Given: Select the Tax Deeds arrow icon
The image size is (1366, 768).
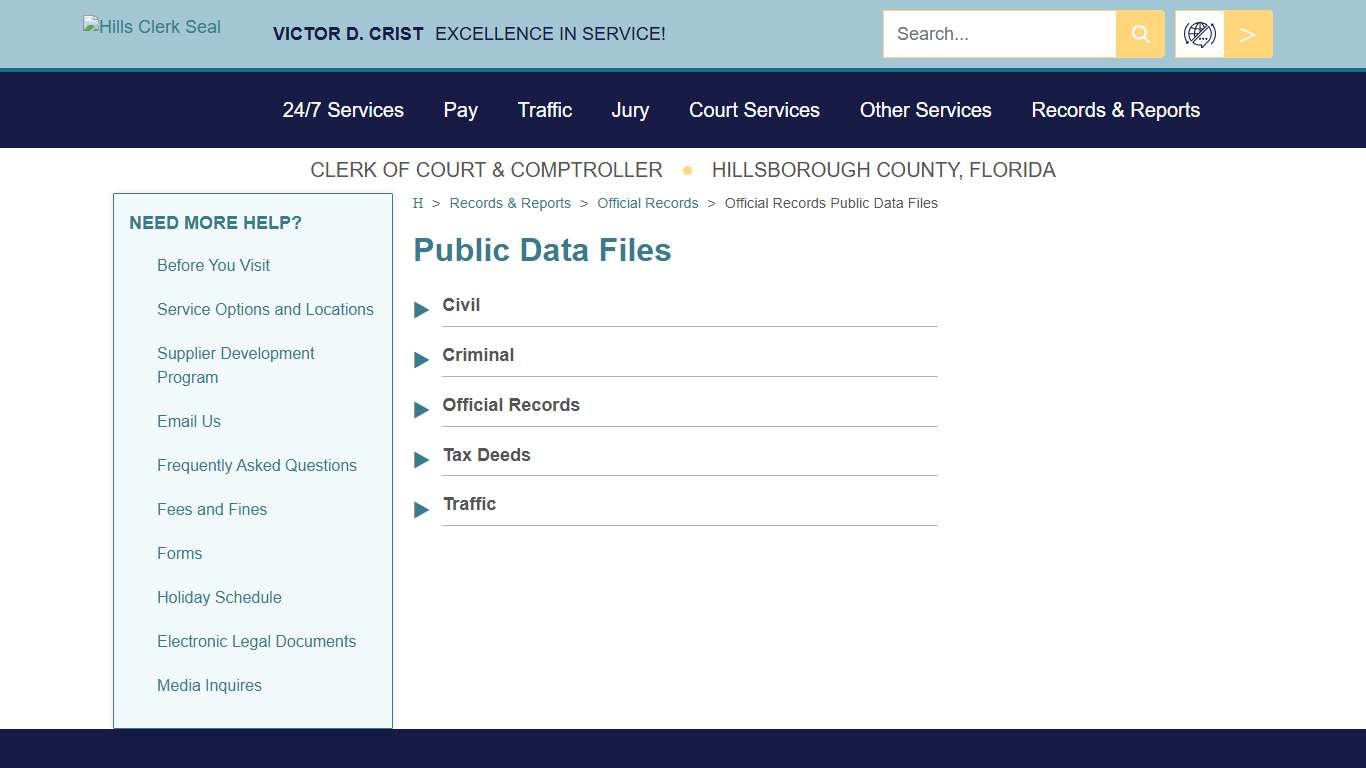Looking at the screenshot, I should 421,460.
